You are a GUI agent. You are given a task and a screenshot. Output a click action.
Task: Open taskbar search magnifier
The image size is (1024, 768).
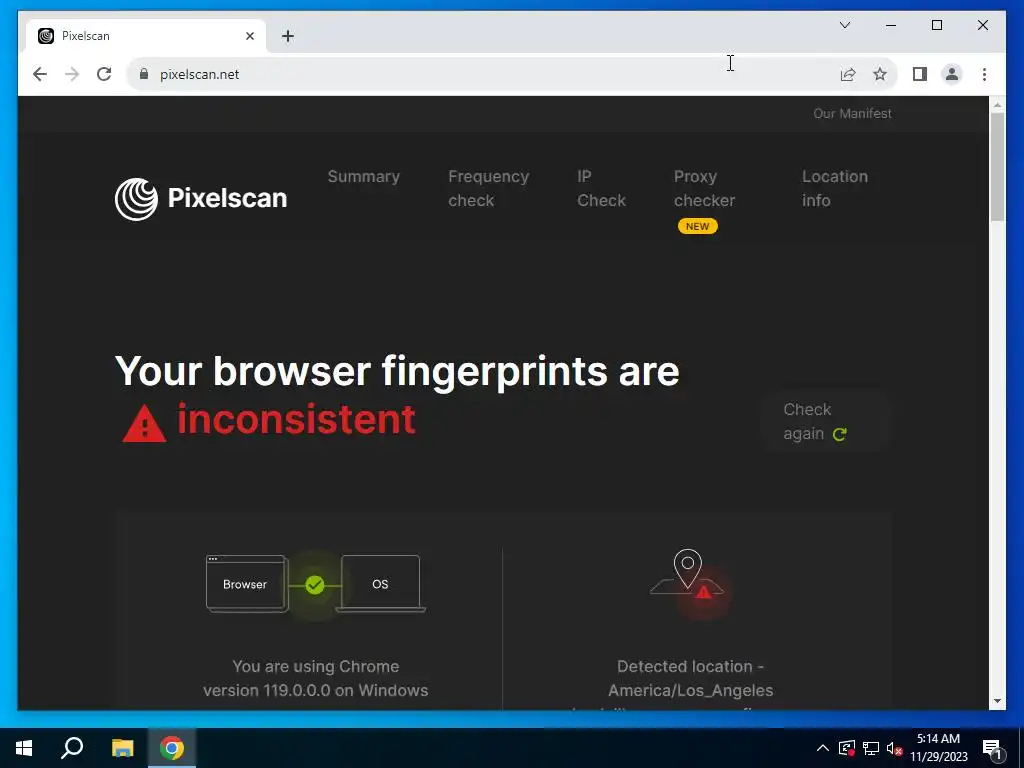pyautogui.click(x=72, y=748)
